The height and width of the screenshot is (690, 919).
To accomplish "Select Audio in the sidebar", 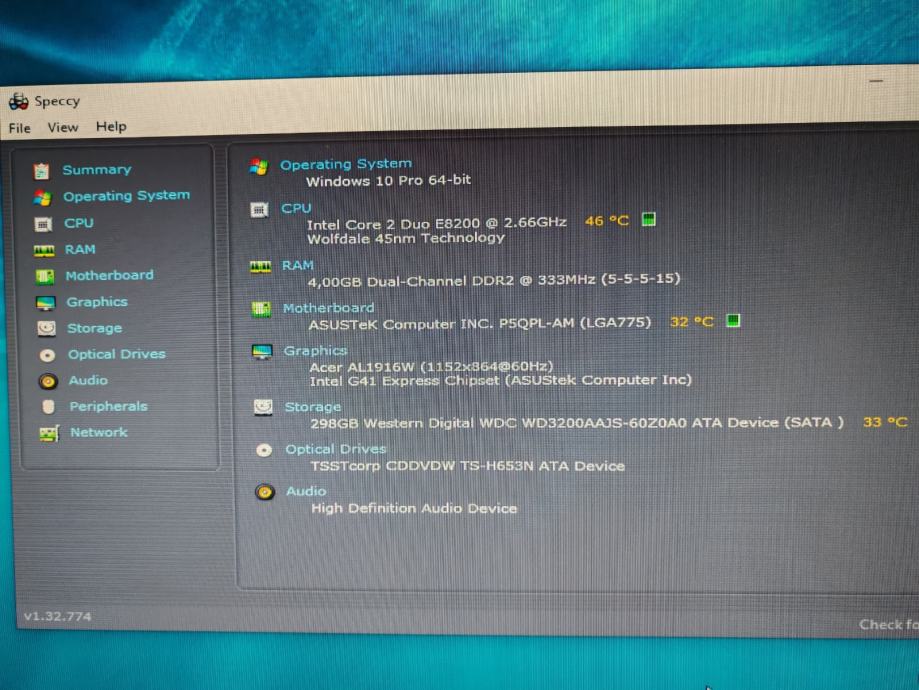I will 88,380.
